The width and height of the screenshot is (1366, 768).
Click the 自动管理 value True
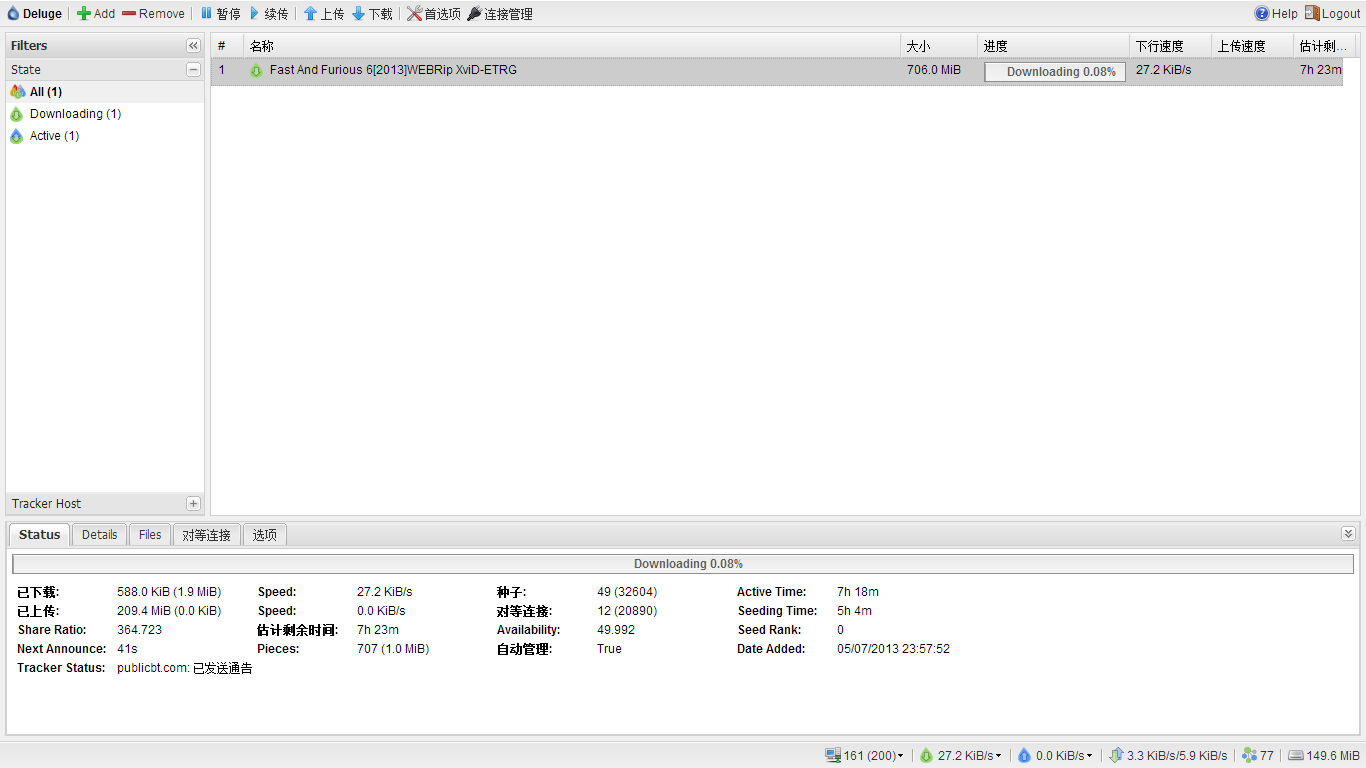[609, 649]
